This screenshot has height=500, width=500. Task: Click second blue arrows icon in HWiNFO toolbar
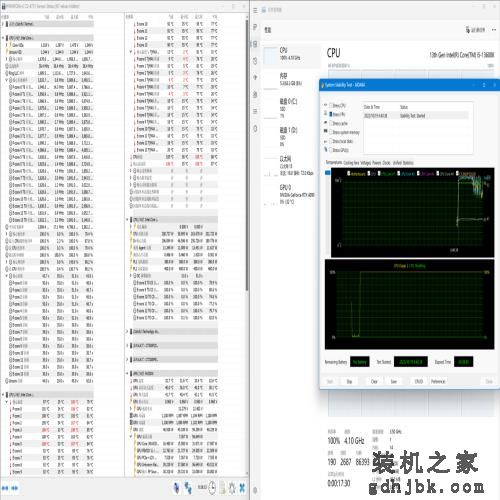[x=188, y=488]
